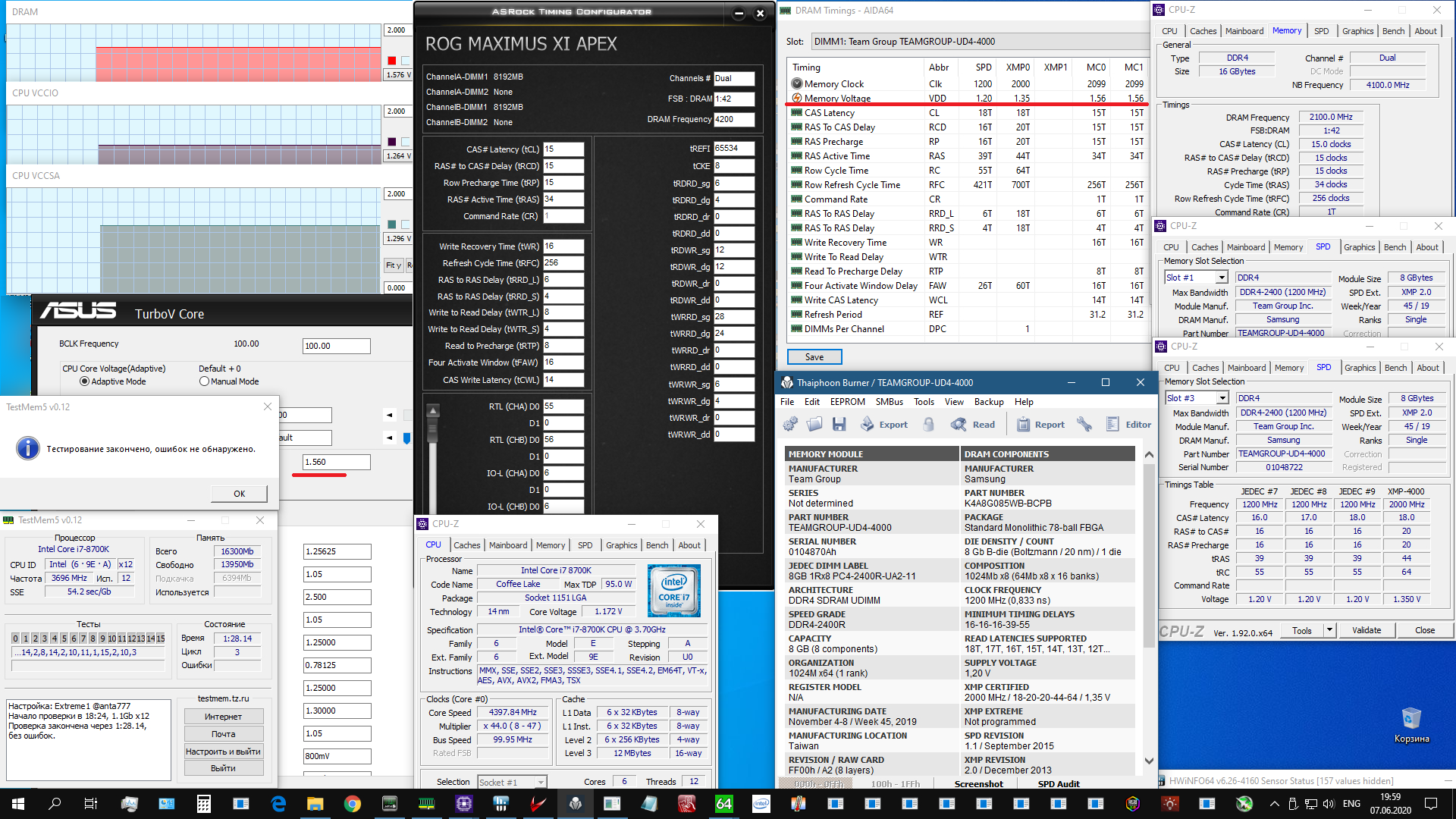Switch to Caches tab in bottom CPU-Z
Image resolution: width=1456 pixels, height=819 pixels.
coord(466,545)
